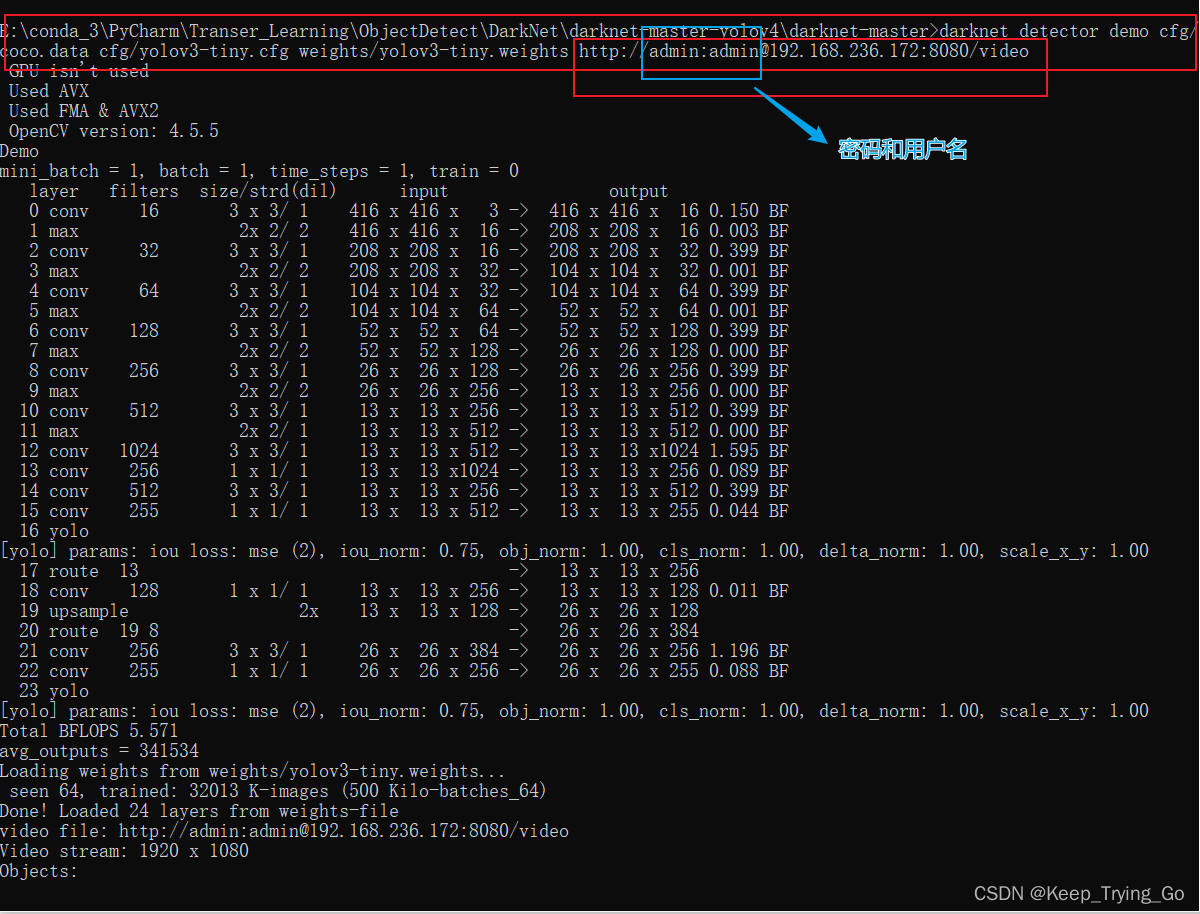Click the highlighted admin:admin credentials text
The width and height of the screenshot is (1200, 914).
[700, 51]
